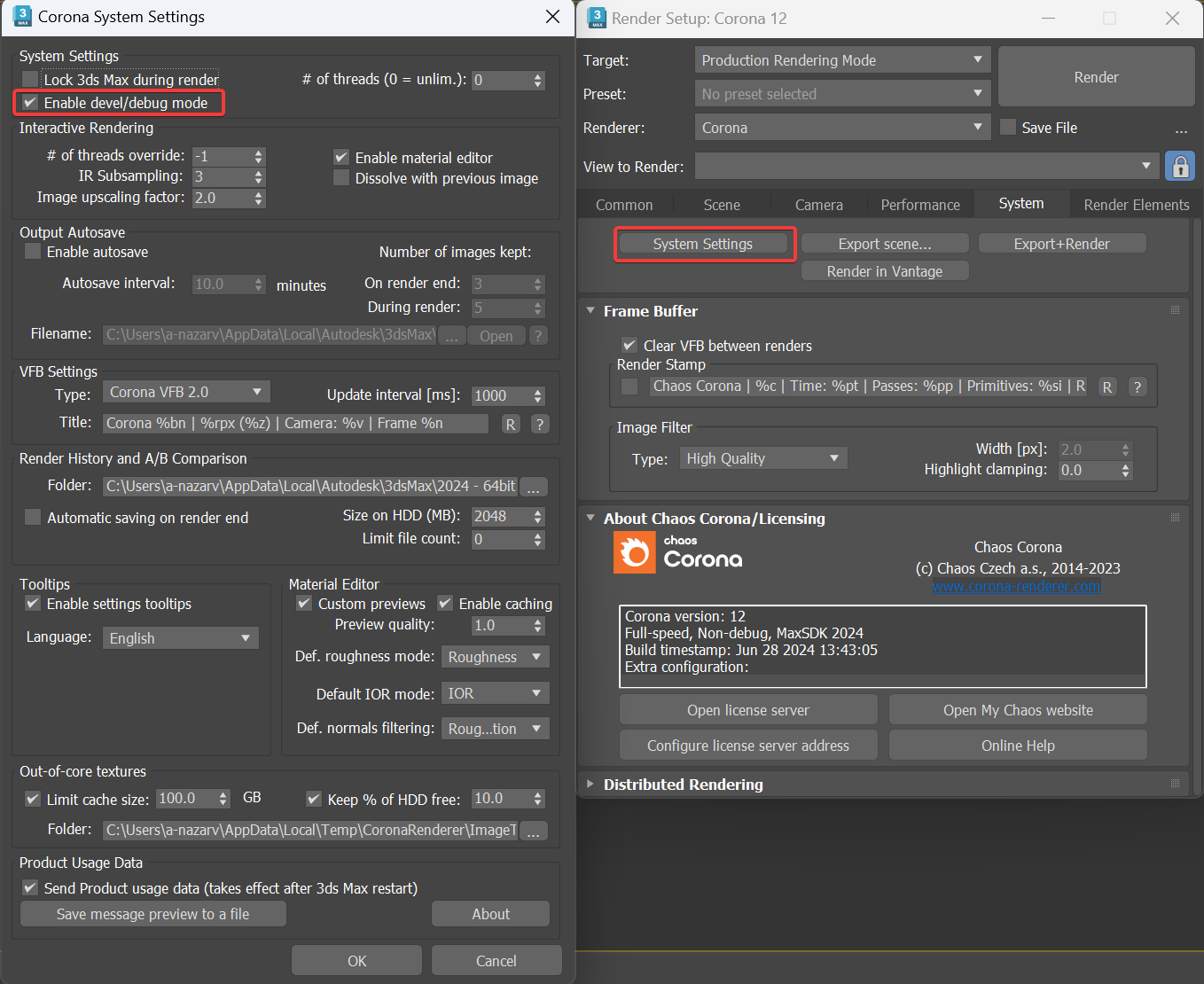Click the 3ds Max icon in Render Setup title bar

click(x=597, y=18)
